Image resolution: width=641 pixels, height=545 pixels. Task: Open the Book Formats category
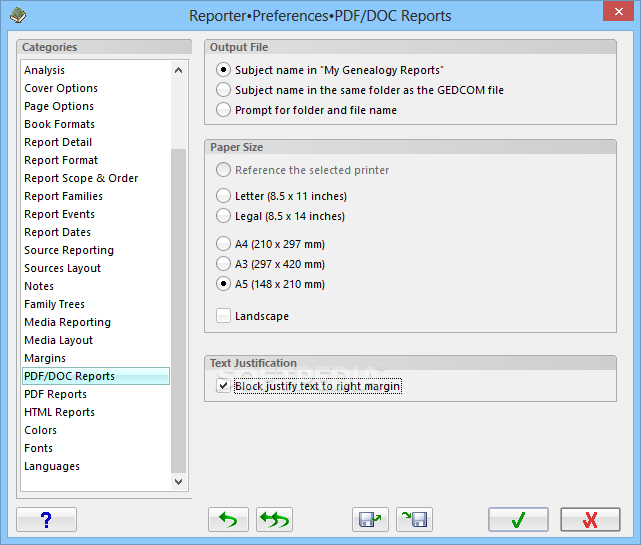pos(96,124)
